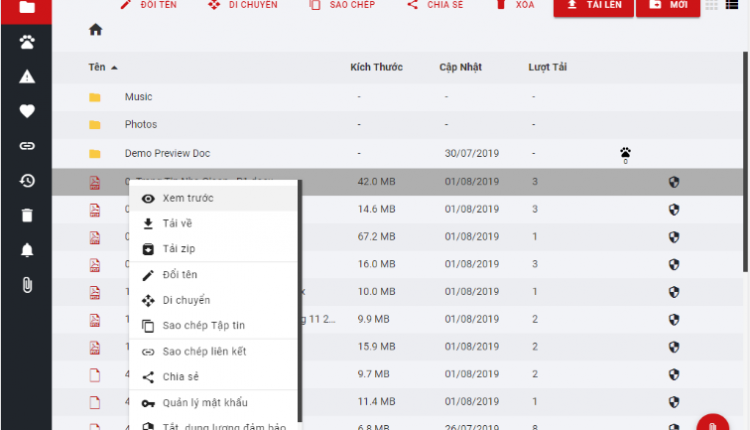This screenshot has width=750, height=430.
Task: Click the shield icon on the 9.7 MB row
Action: click(674, 375)
